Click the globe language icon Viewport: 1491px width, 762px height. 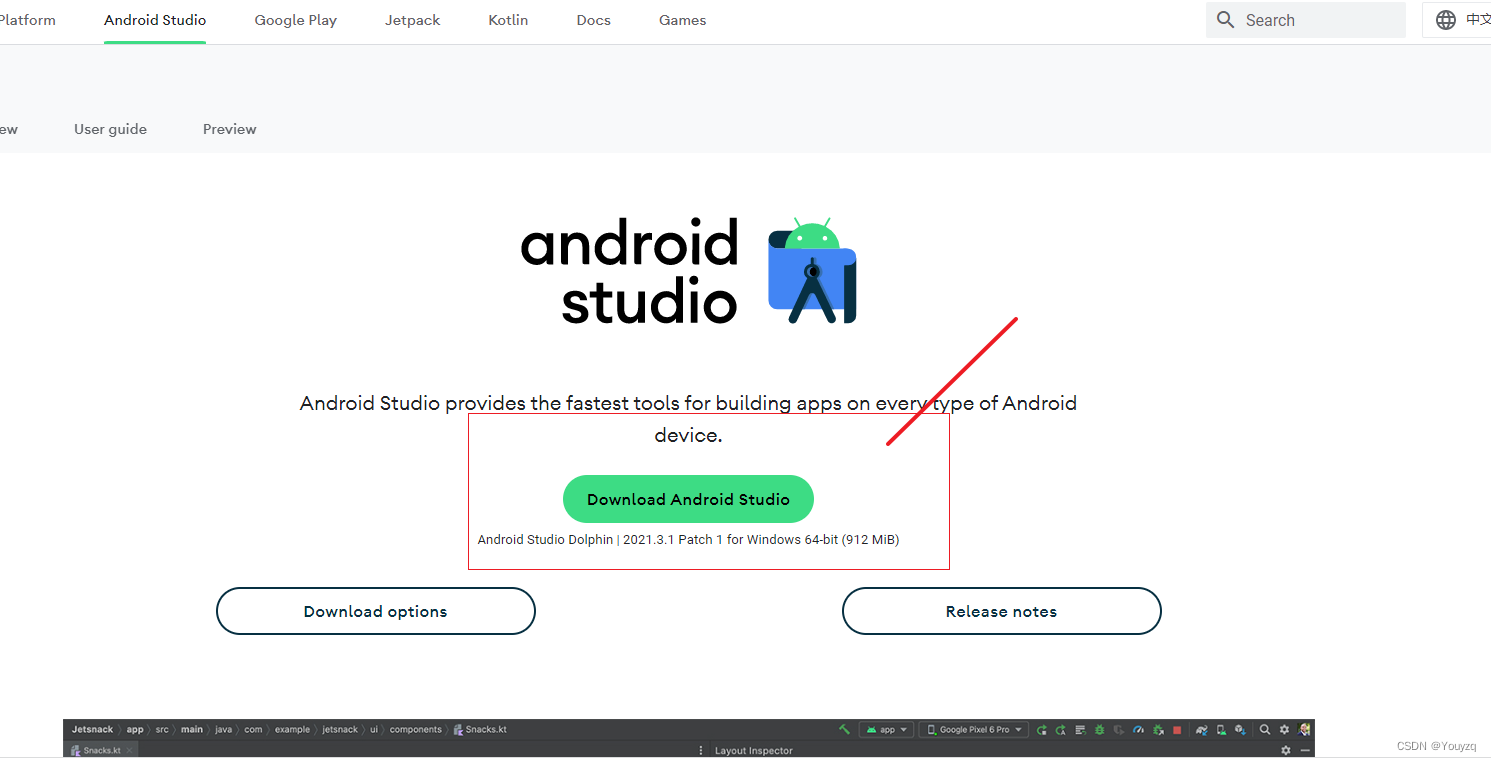point(1446,20)
